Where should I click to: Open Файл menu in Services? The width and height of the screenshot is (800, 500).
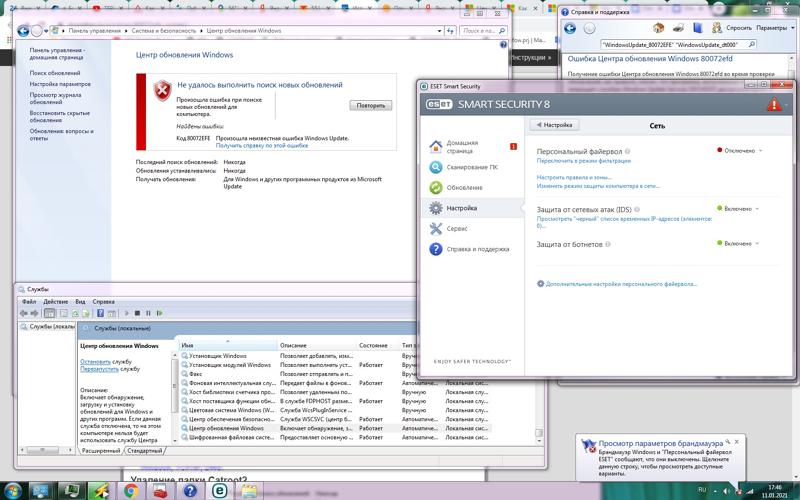pyautogui.click(x=29, y=302)
